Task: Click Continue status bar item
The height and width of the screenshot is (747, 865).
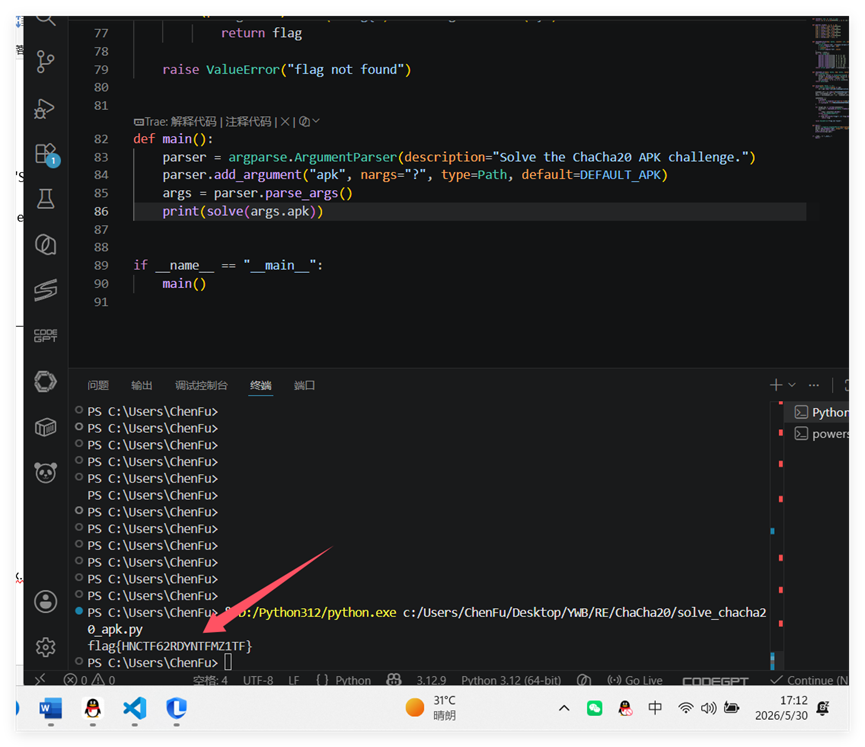Action: (x=810, y=680)
